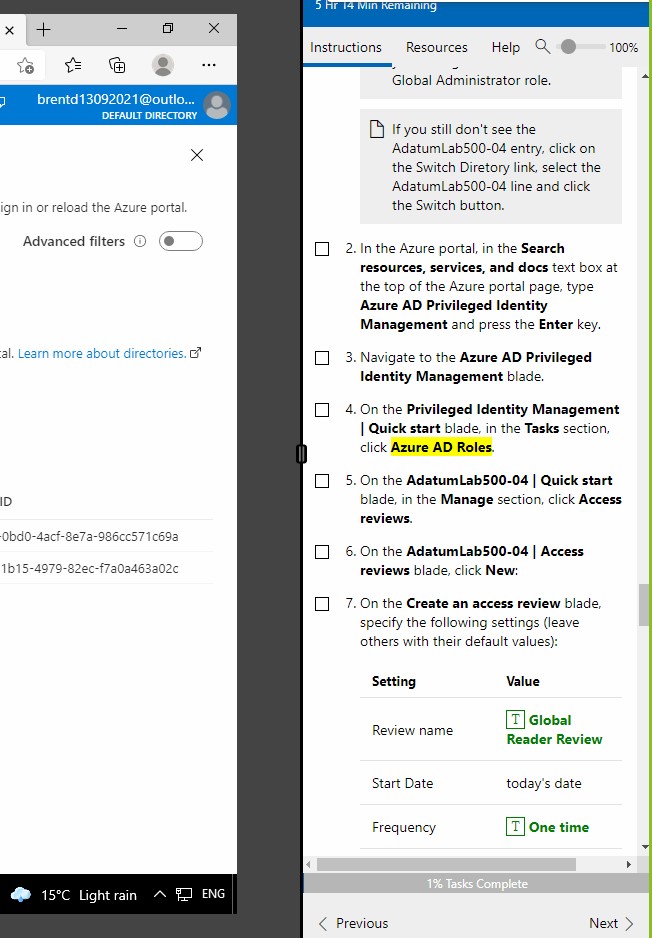Open the browser Settings and more ellipsis menu
Viewport: 652px width, 938px height.
[209, 65]
